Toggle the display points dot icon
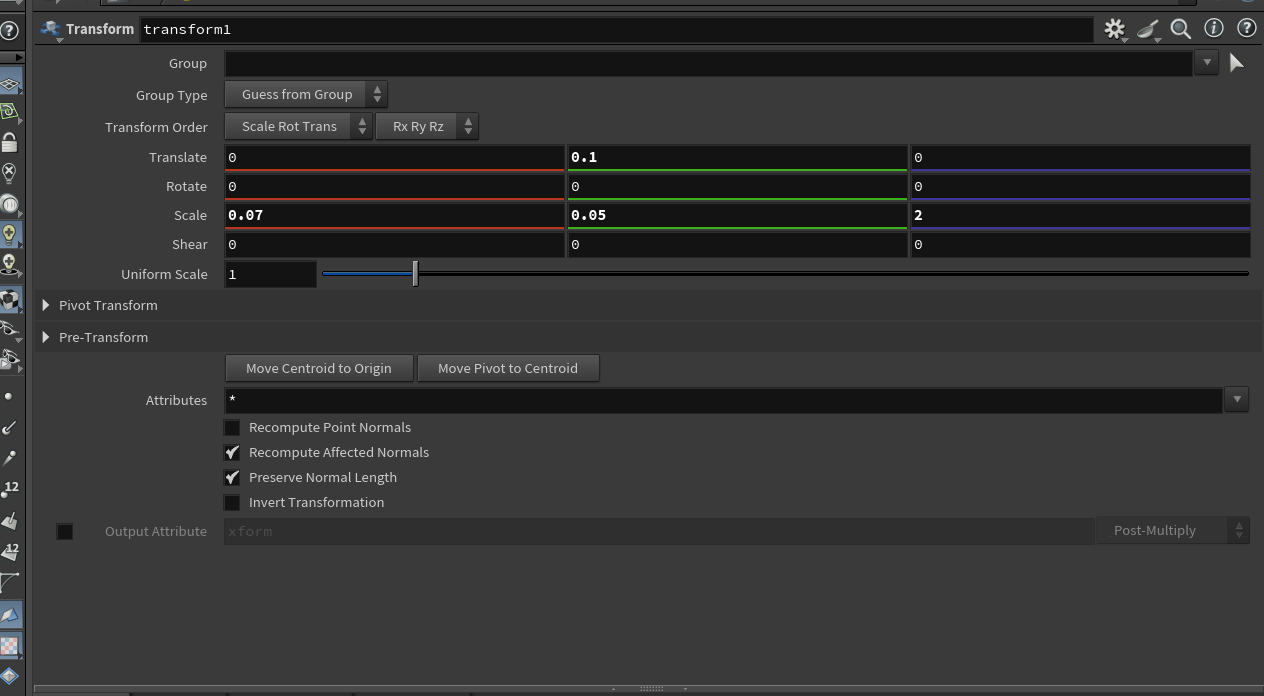Image resolution: width=1264 pixels, height=696 pixels. pyautogui.click(x=10, y=396)
